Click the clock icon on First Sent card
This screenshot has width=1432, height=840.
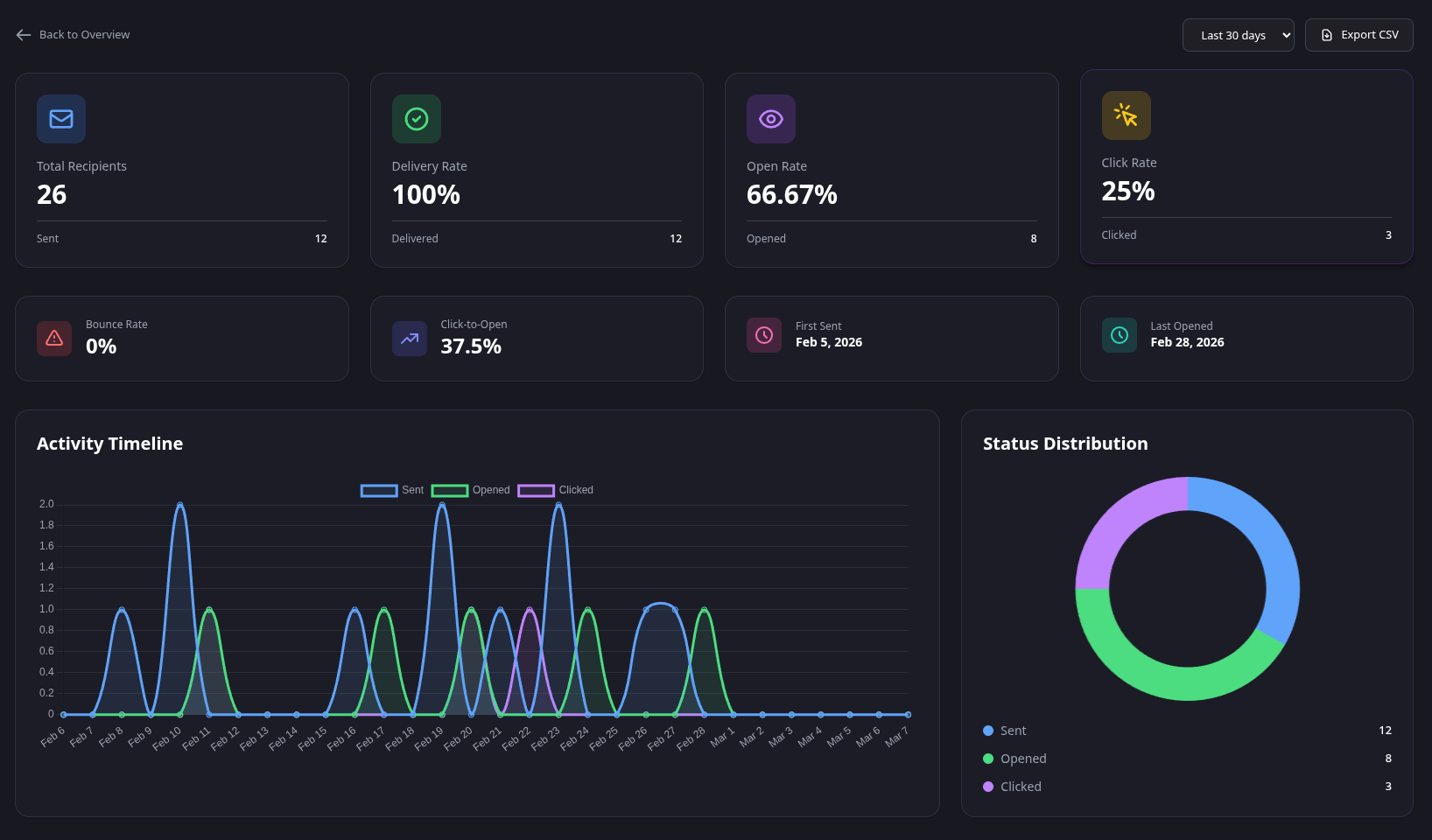[x=764, y=334]
